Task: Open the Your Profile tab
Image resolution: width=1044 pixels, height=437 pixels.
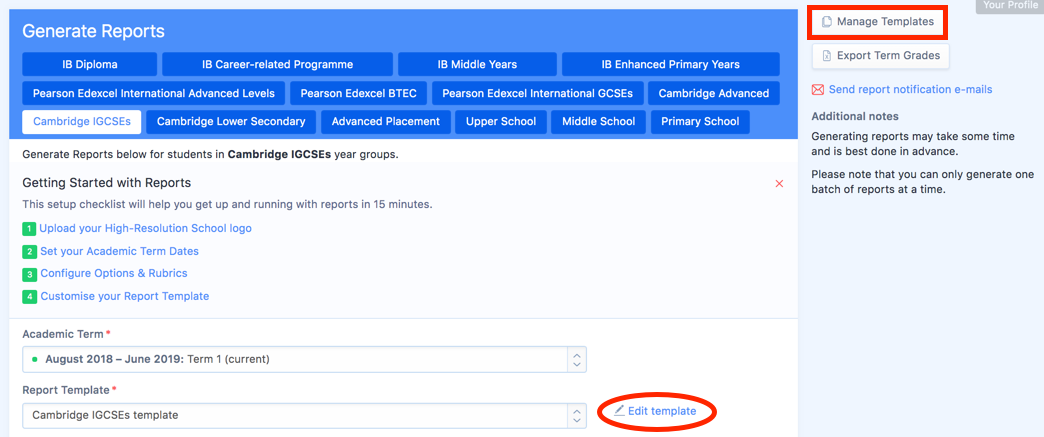Action: (1009, 5)
